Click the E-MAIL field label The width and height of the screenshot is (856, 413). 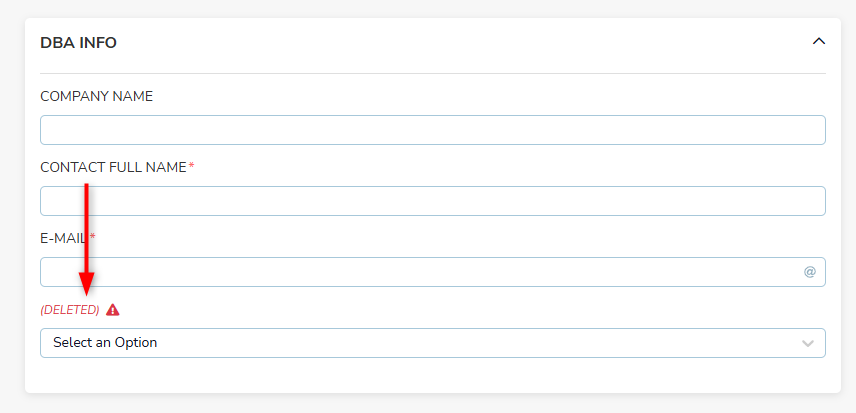point(63,238)
